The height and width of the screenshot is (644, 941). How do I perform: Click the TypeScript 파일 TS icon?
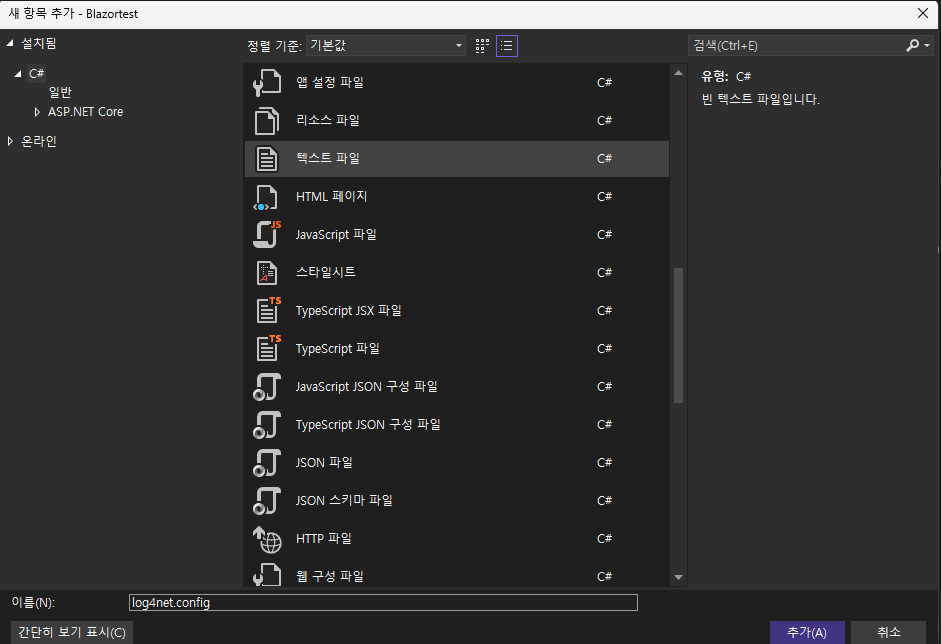[x=268, y=349]
